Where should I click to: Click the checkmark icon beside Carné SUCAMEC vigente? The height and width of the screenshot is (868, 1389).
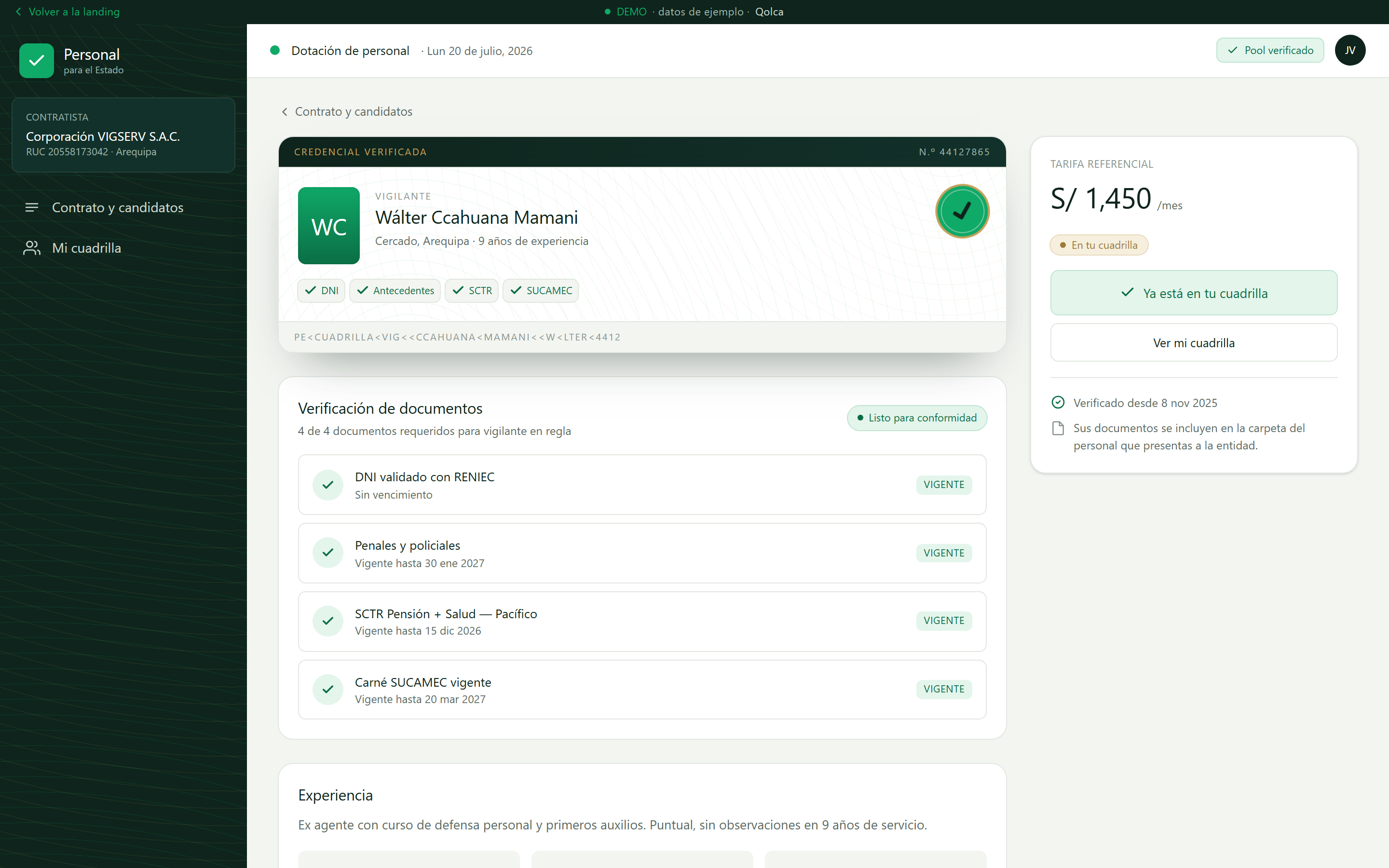tap(328, 689)
